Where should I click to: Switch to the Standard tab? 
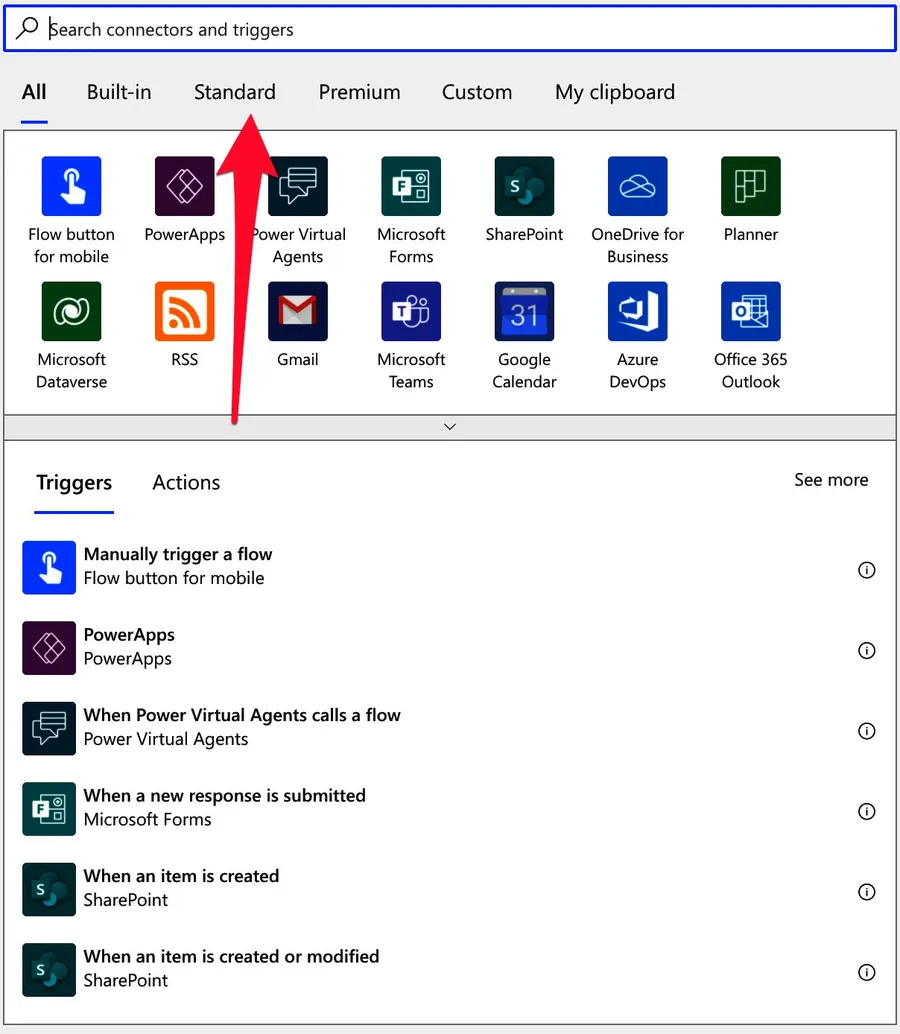pyautogui.click(x=234, y=91)
